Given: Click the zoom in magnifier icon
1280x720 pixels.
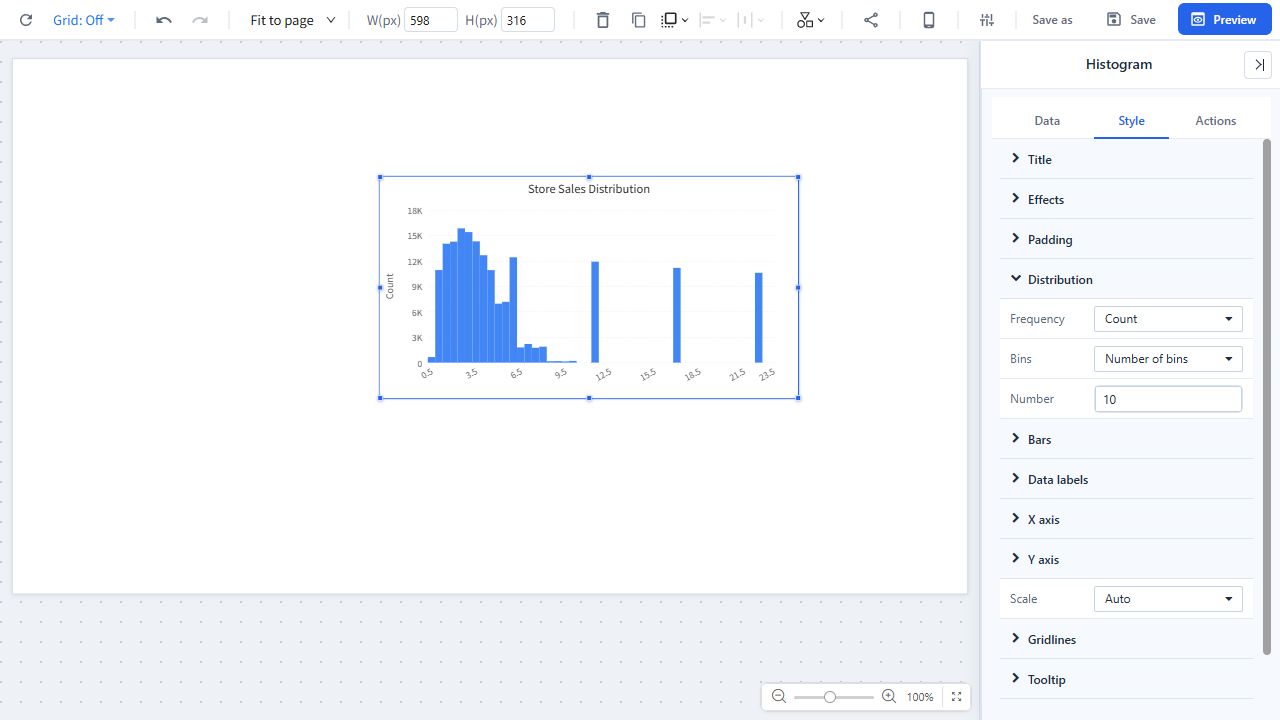Looking at the screenshot, I should (888, 697).
